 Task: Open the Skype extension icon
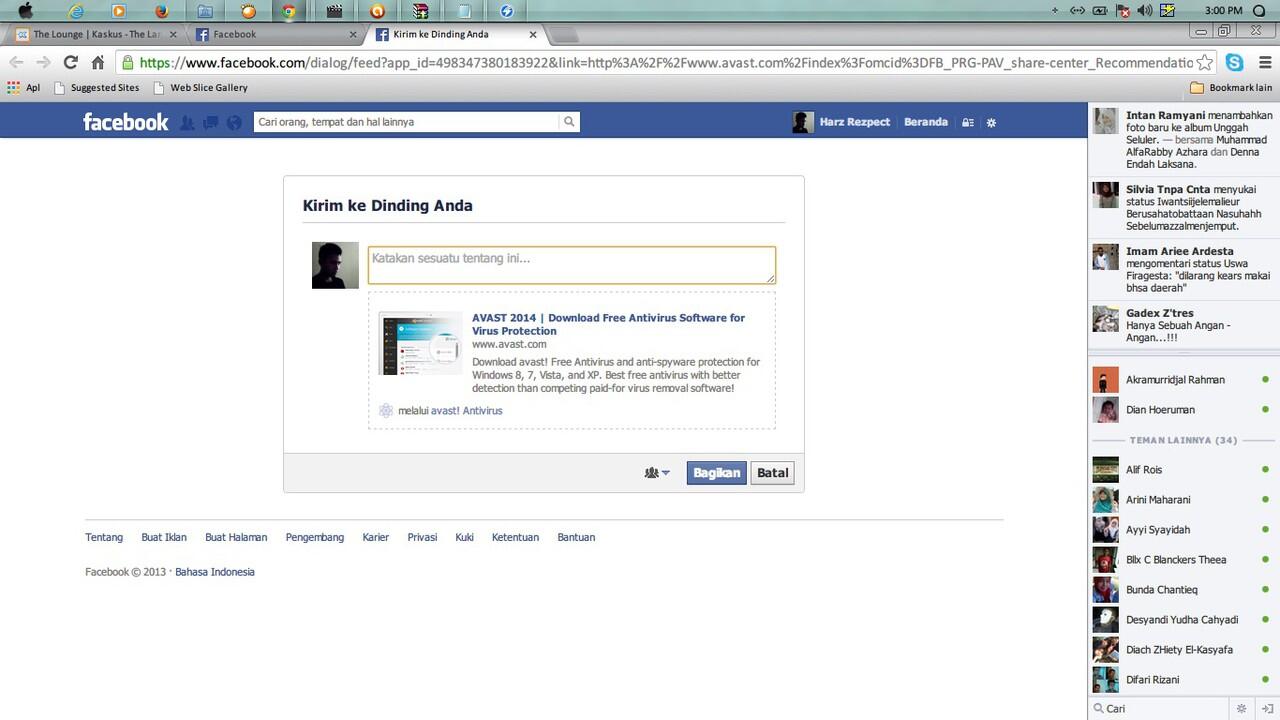pyautogui.click(x=1235, y=62)
